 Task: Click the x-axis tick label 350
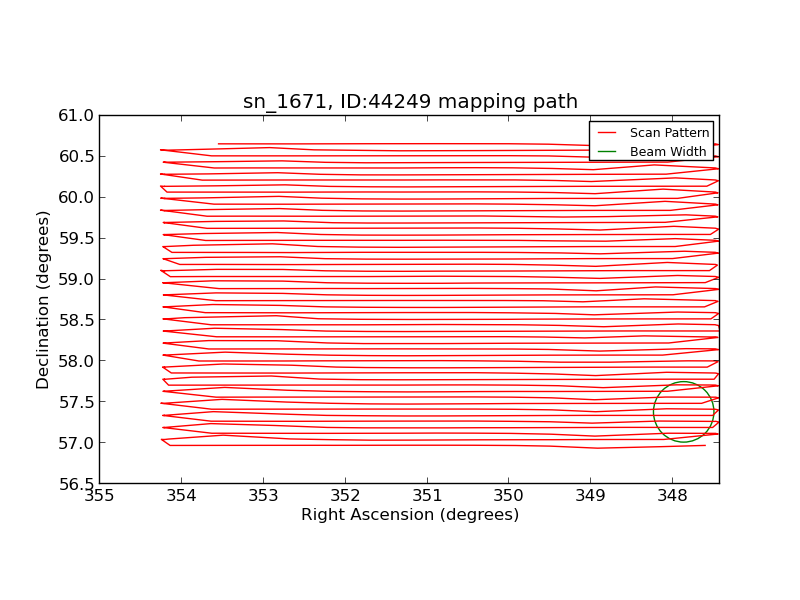[x=509, y=495]
